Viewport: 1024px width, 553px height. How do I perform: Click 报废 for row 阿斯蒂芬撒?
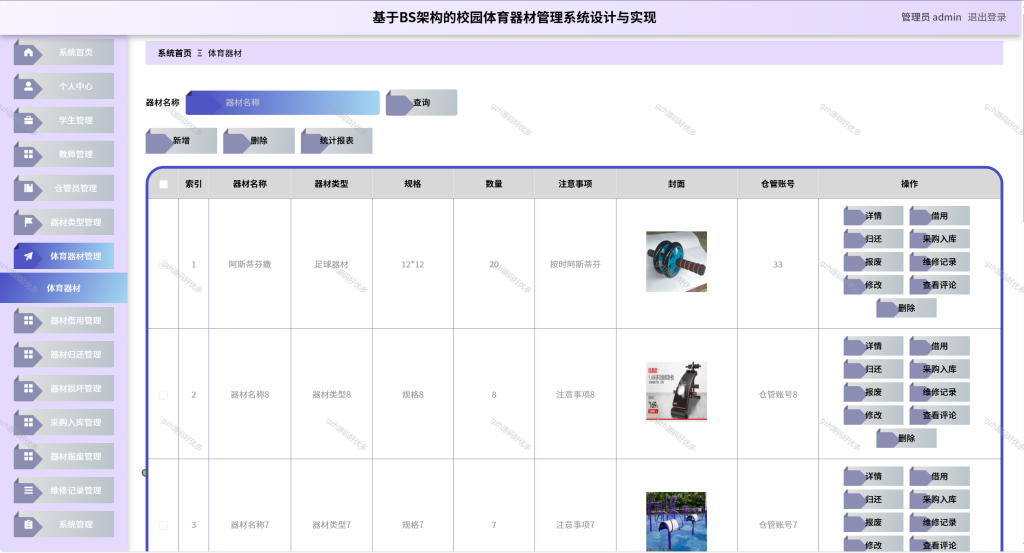pos(873,262)
